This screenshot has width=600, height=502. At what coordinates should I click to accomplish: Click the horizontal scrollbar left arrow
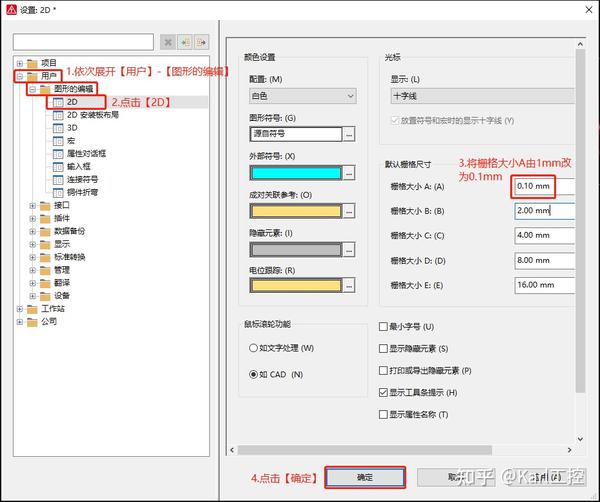tap(232, 450)
